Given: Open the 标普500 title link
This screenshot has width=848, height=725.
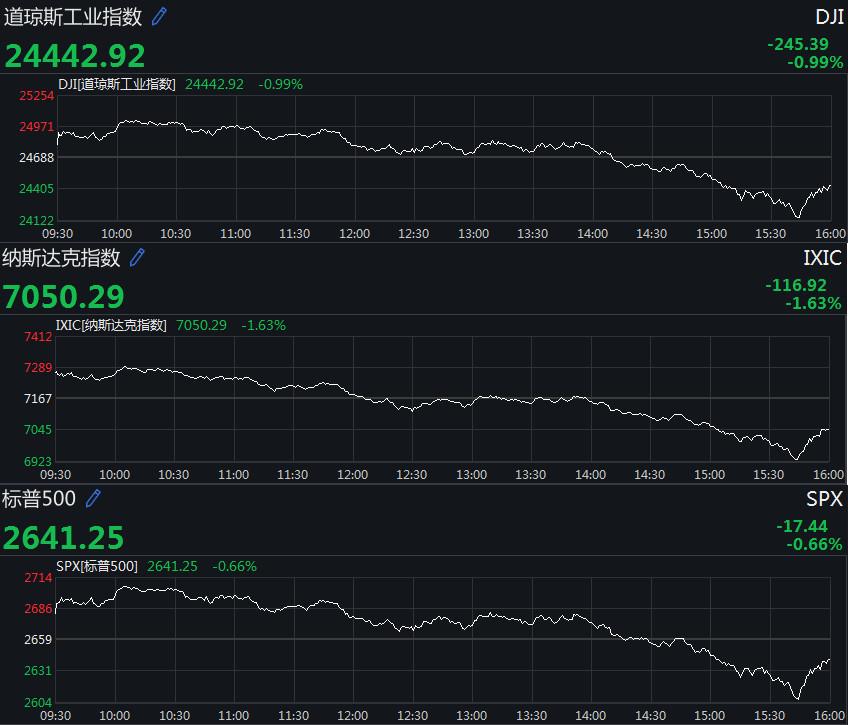Looking at the screenshot, I should pyautogui.click(x=40, y=499).
